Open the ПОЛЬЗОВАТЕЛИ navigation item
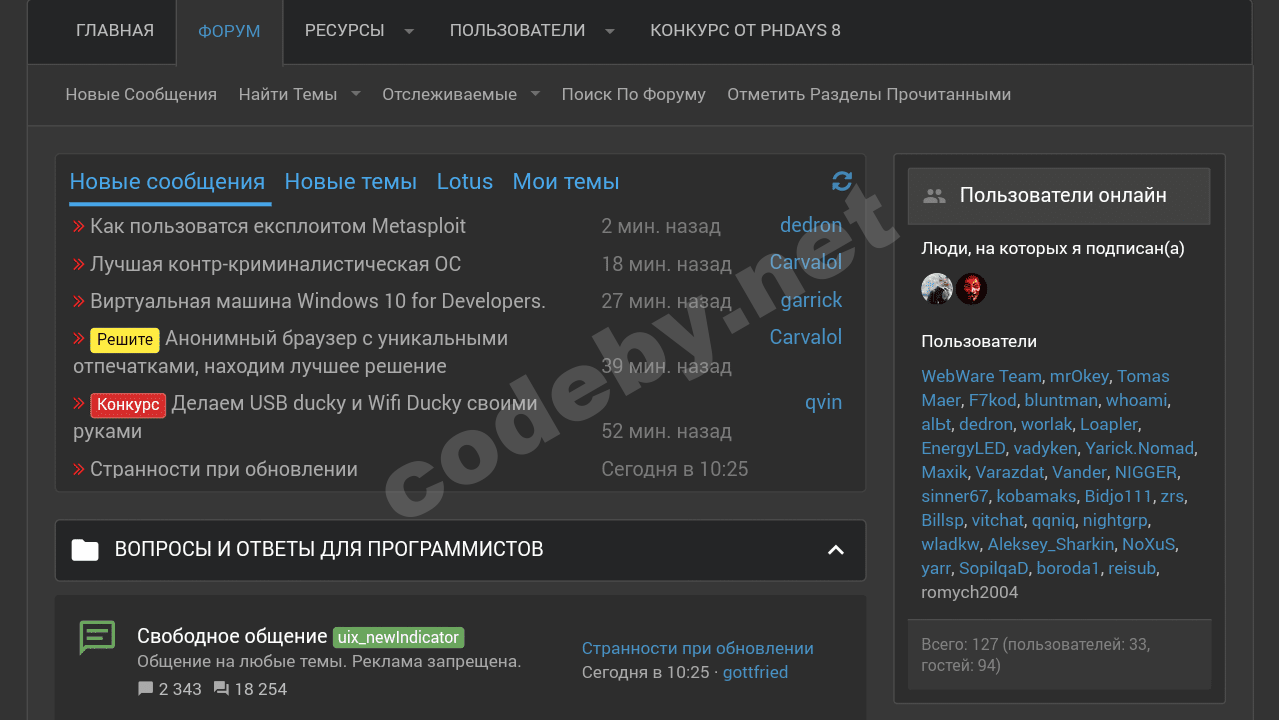 (517, 30)
